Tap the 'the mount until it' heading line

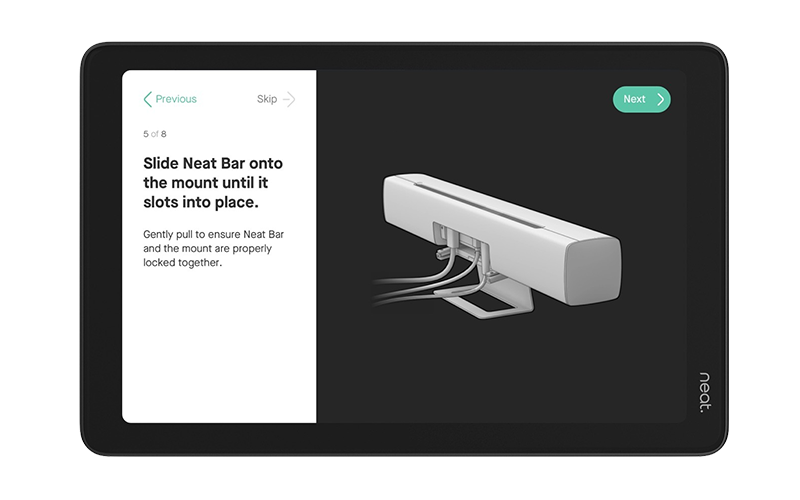pyautogui.click(x=204, y=183)
